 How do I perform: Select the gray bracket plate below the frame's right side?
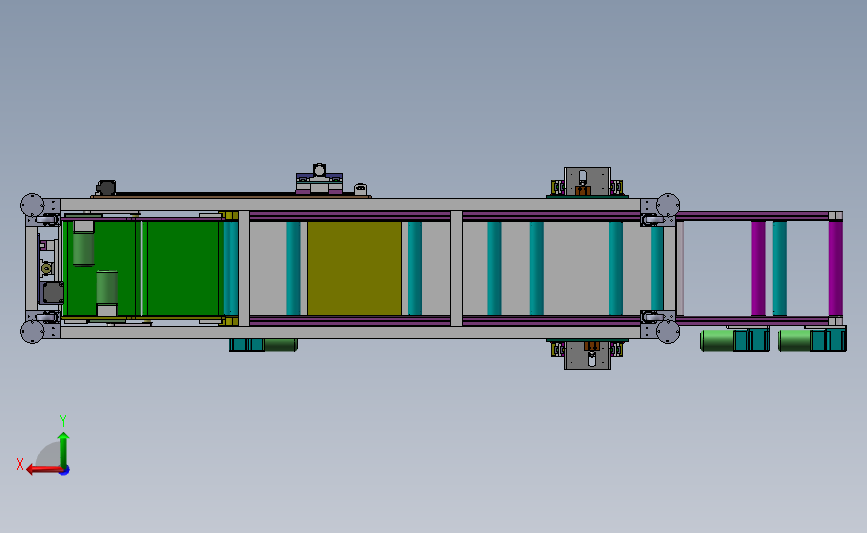[x=587, y=355]
